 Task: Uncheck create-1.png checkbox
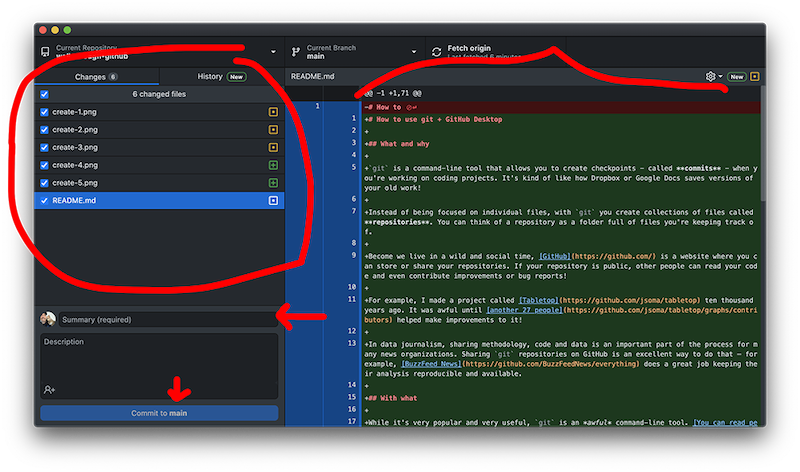click(44, 112)
